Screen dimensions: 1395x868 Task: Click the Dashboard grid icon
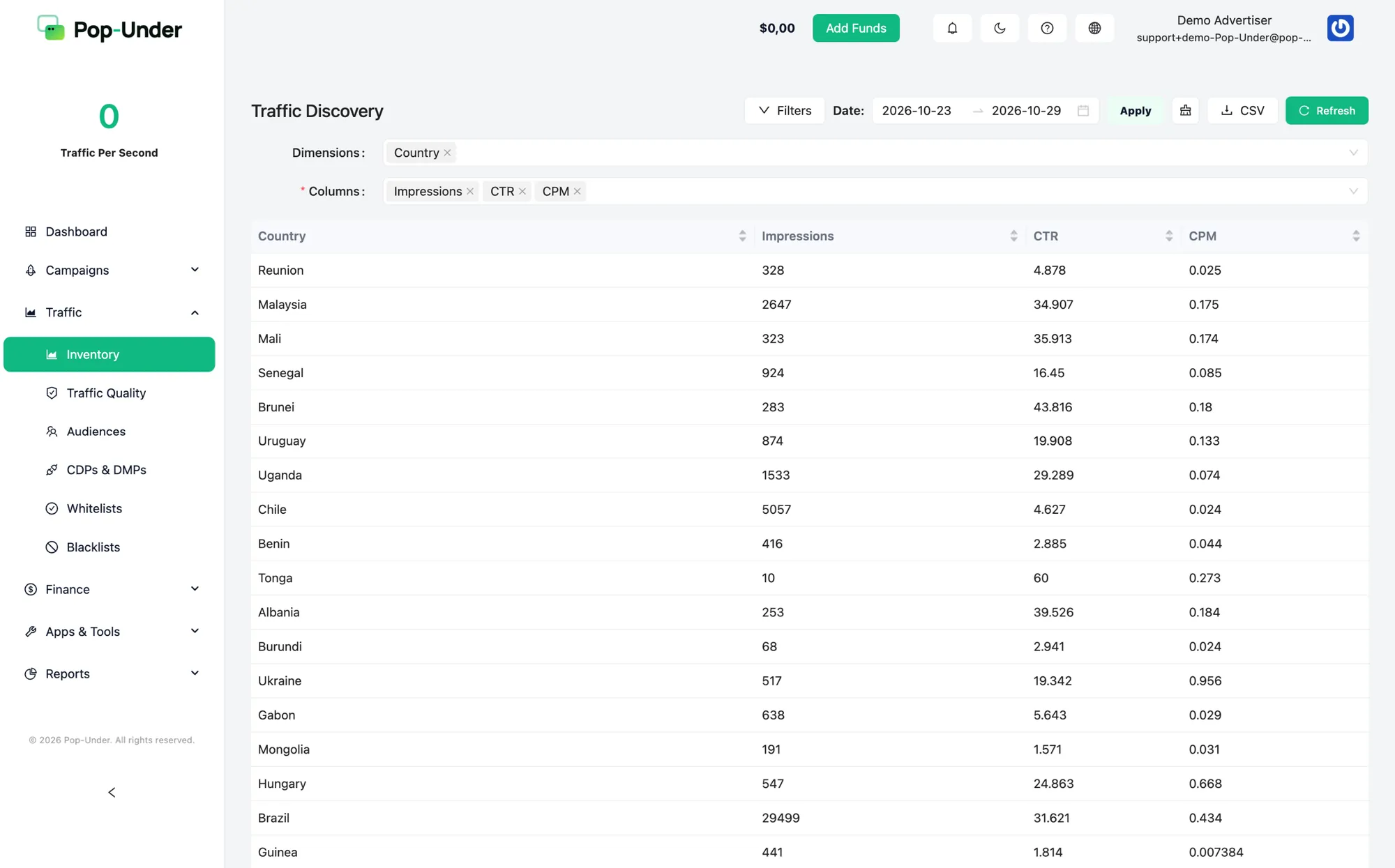pyautogui.click(x=31, y=231)
